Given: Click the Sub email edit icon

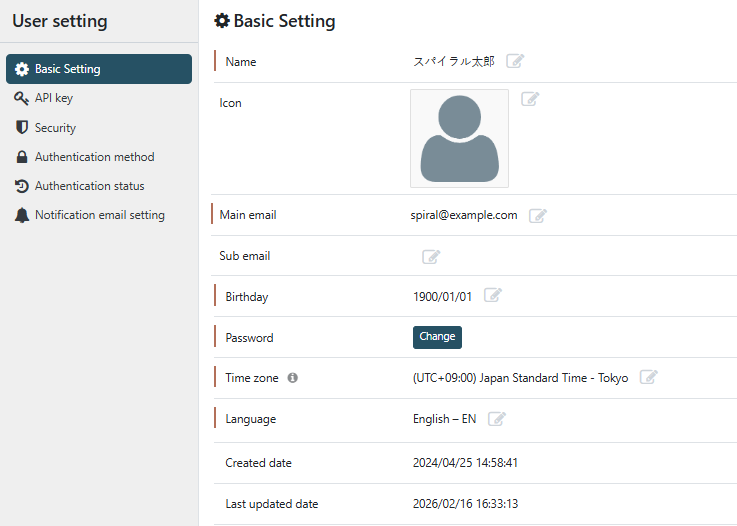Looking at the screenshot, I should click(431, 257).
